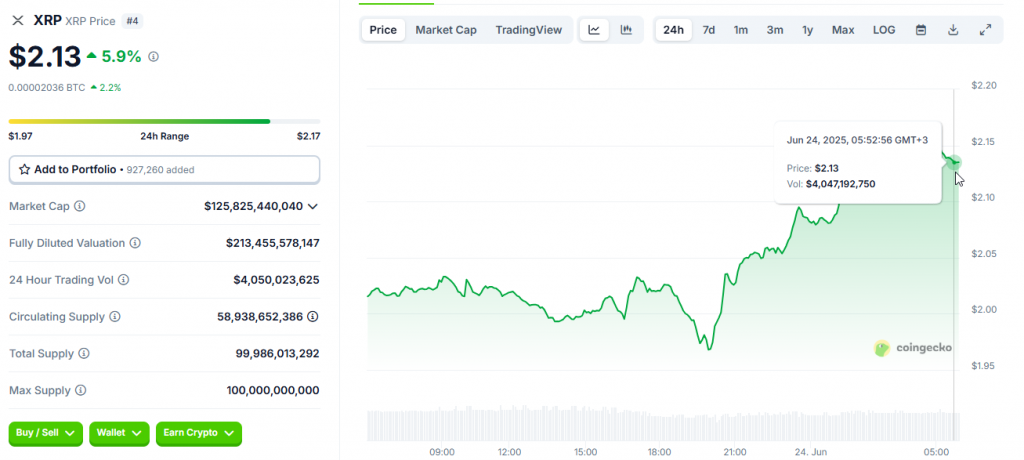Image resolution: width=1024 pixels, height=460 pixels.
Task: Click the $2.13 main price heading
Action: pyautogui.click(x=45, y=56)
